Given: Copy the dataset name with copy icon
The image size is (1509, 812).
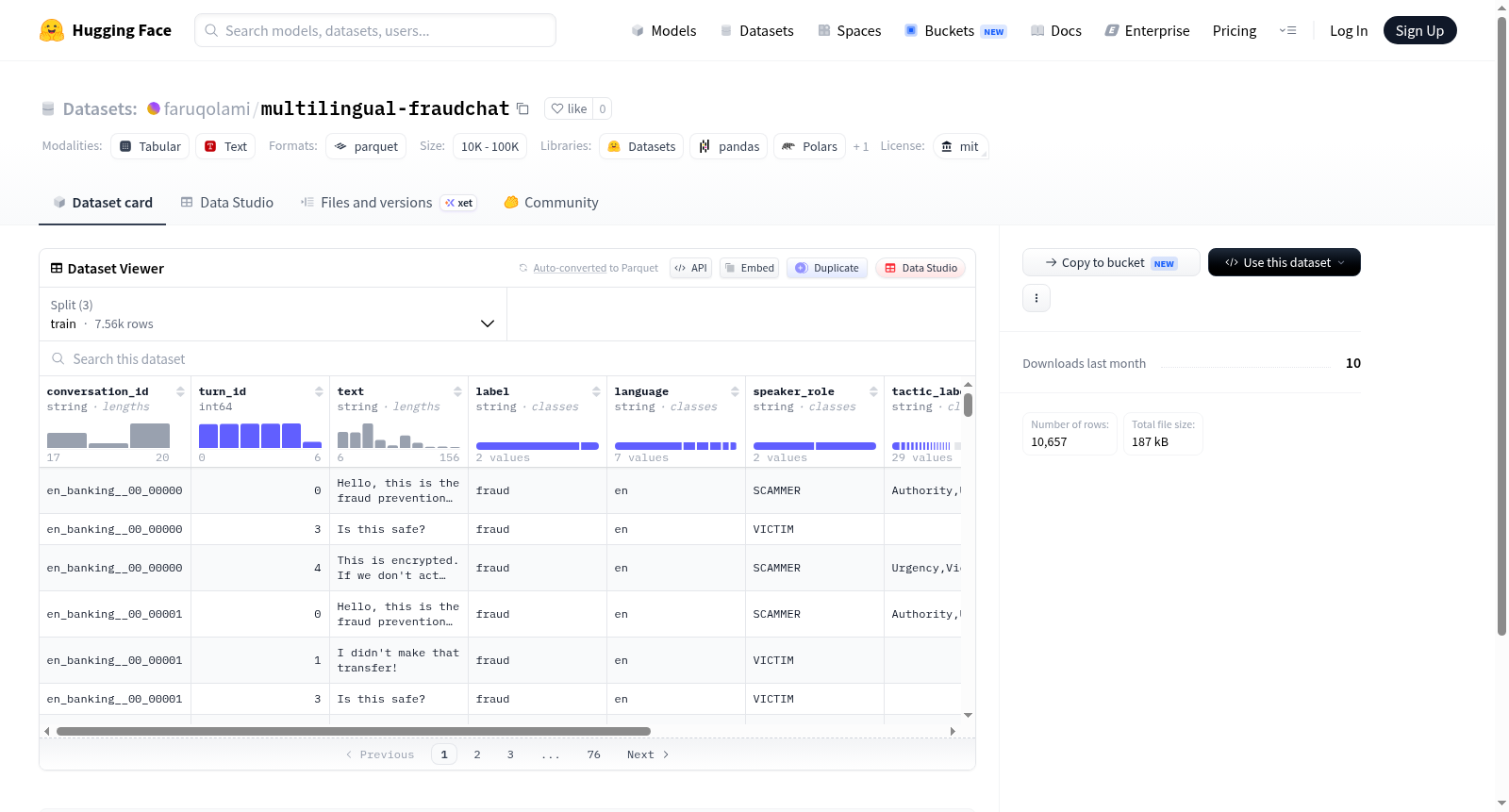Looking at the screenshot, I should click(x=522, y=108).
